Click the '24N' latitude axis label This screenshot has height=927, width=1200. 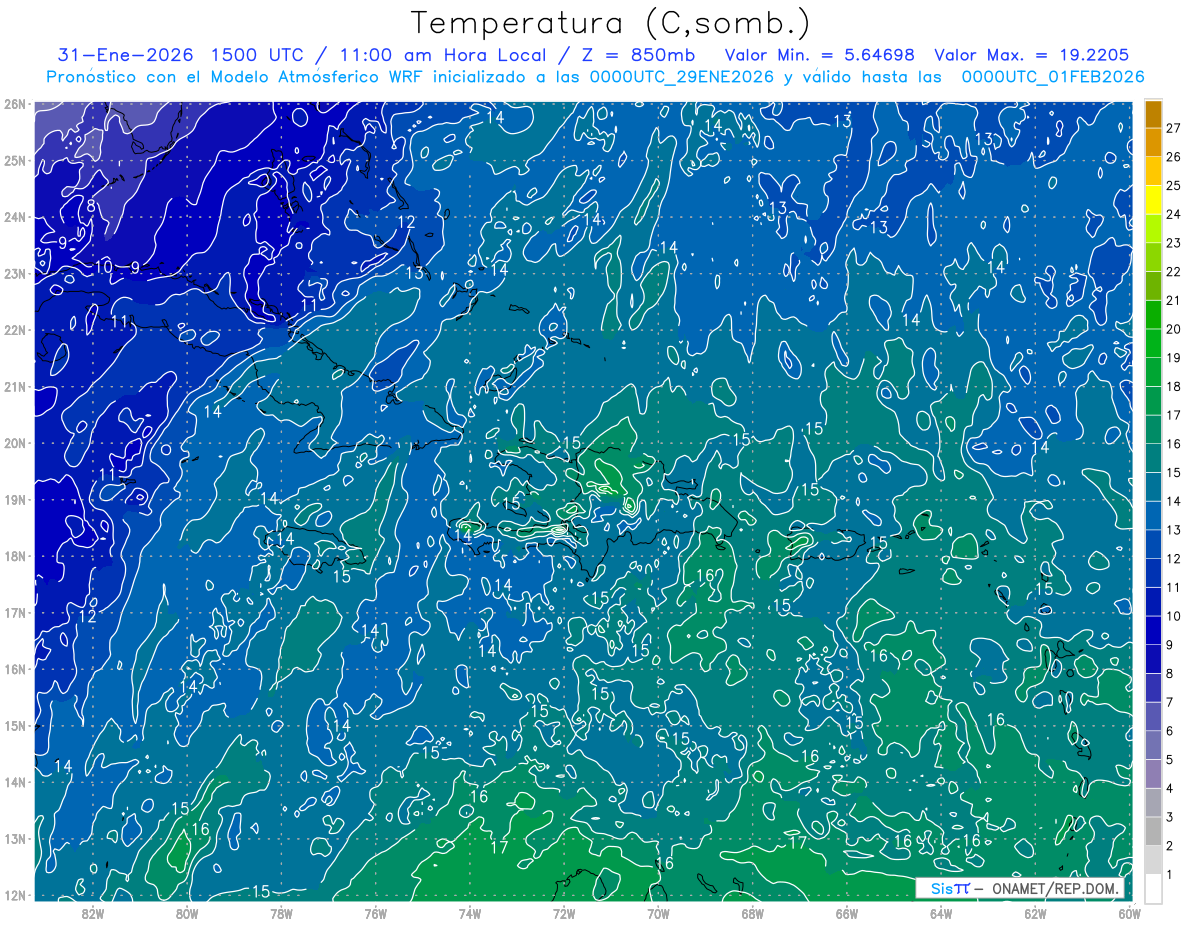[x=15, y=217]
